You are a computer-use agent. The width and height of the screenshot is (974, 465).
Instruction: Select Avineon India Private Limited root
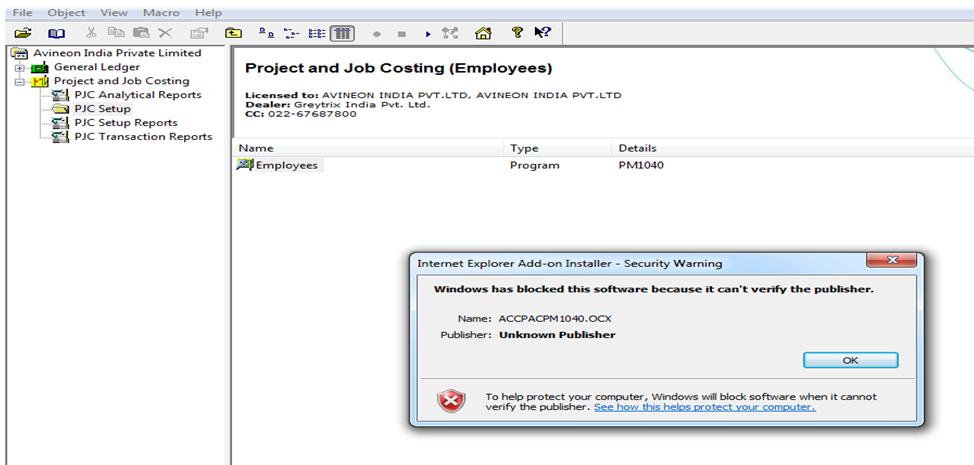pyautogui.click(x=117, y=53)
